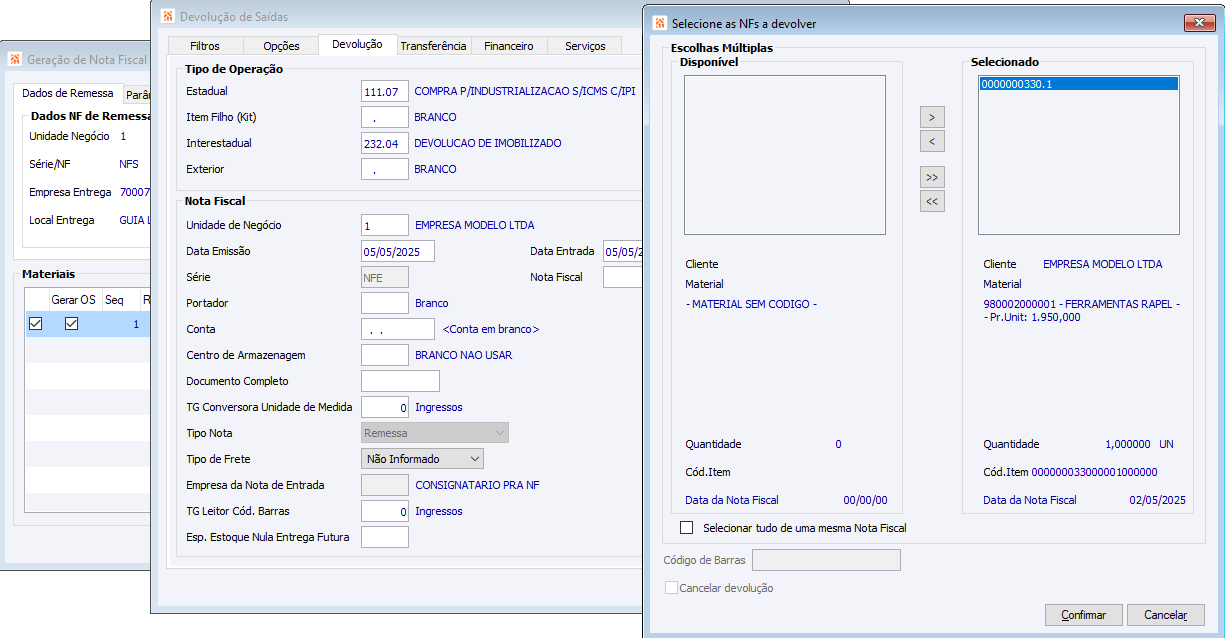Click the Data Entrada date field

pos(622,251)
